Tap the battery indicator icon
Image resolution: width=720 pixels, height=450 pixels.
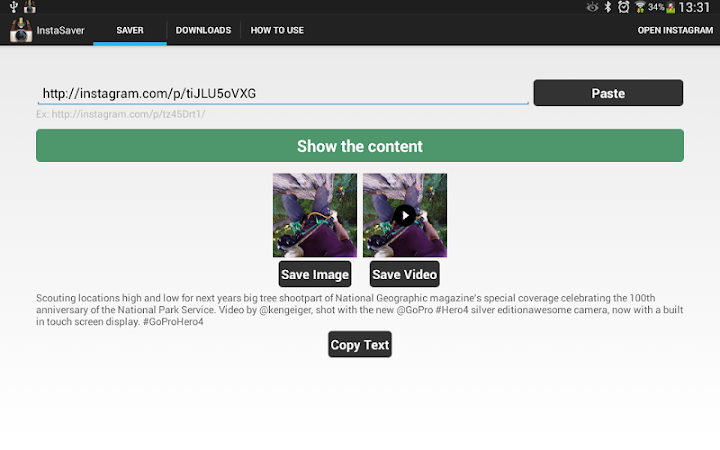point(671,7)
